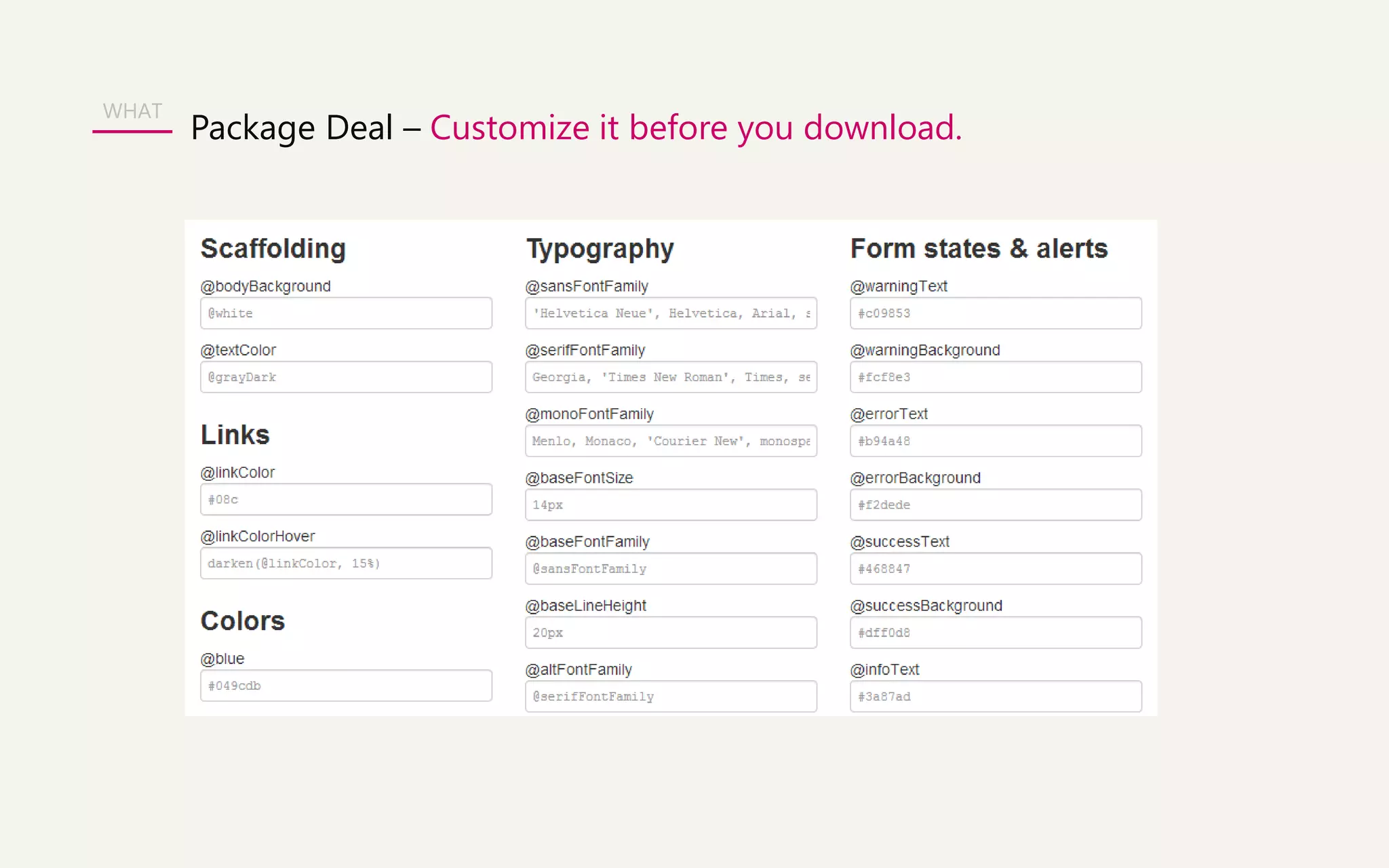Viewport: 1389px width, 868px height.
Task: Focus the @successText field #468847
Action: pyautogui.click(x=996, y=569)
